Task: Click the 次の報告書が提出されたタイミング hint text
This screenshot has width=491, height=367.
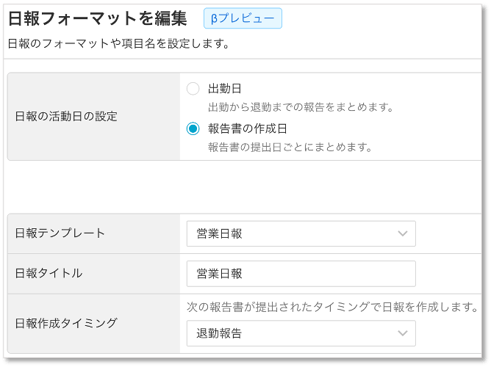Action: tap(332, 307)
